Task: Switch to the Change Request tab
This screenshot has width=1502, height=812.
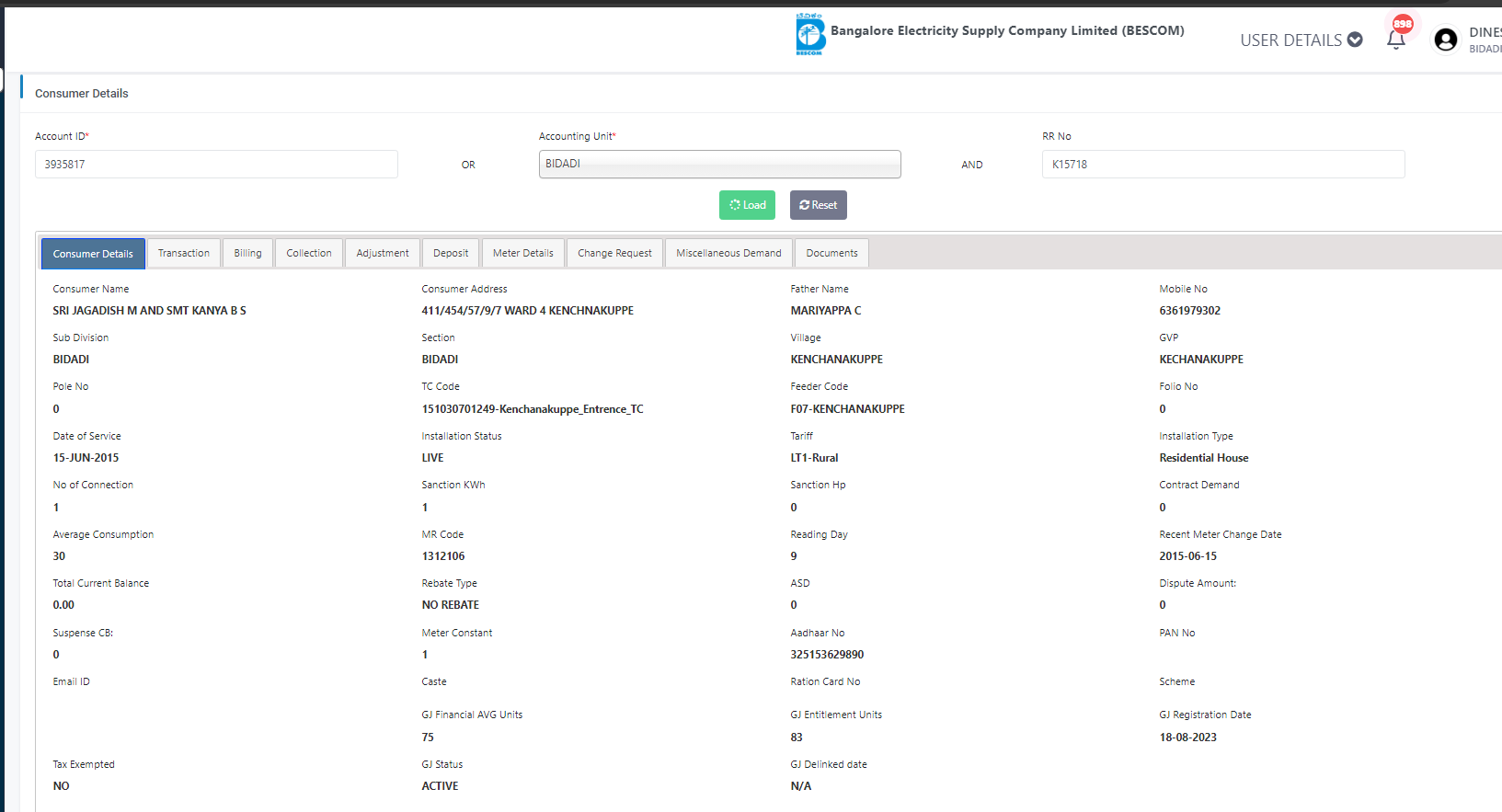Action: pos(614,253)
